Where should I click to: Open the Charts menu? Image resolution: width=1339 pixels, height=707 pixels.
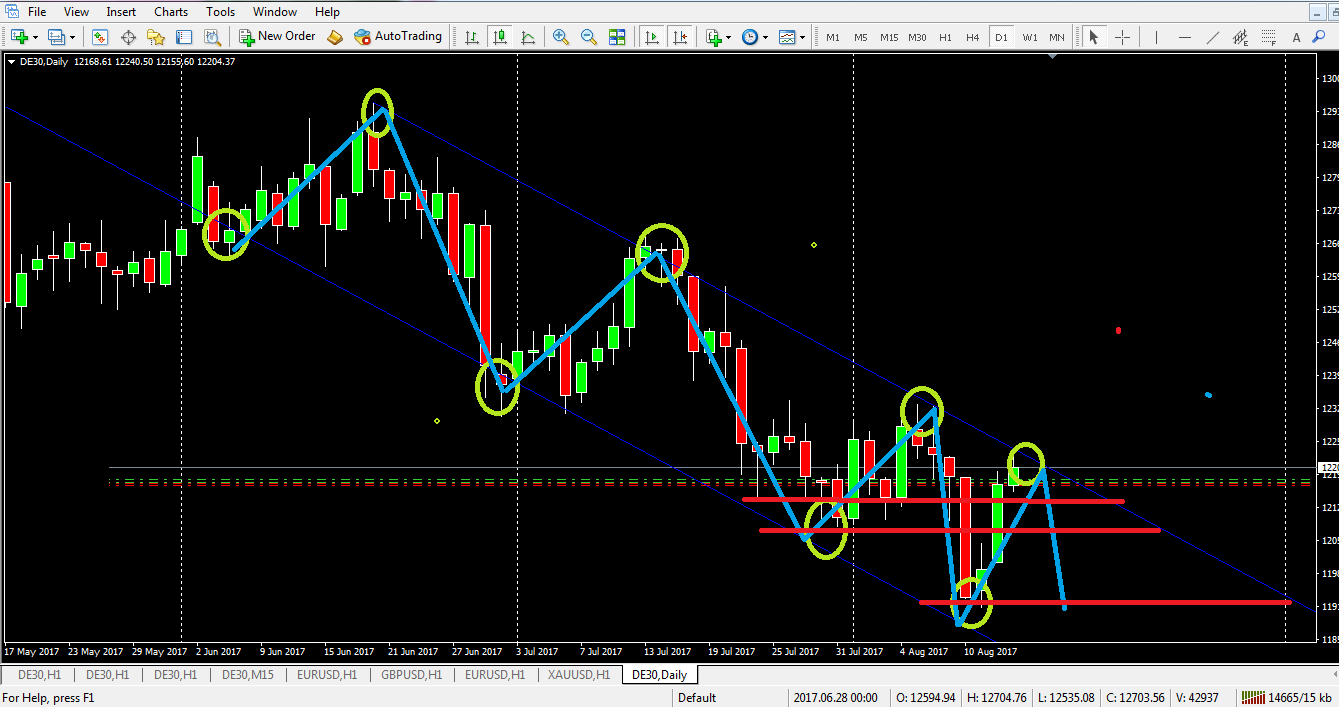(171, 12)
